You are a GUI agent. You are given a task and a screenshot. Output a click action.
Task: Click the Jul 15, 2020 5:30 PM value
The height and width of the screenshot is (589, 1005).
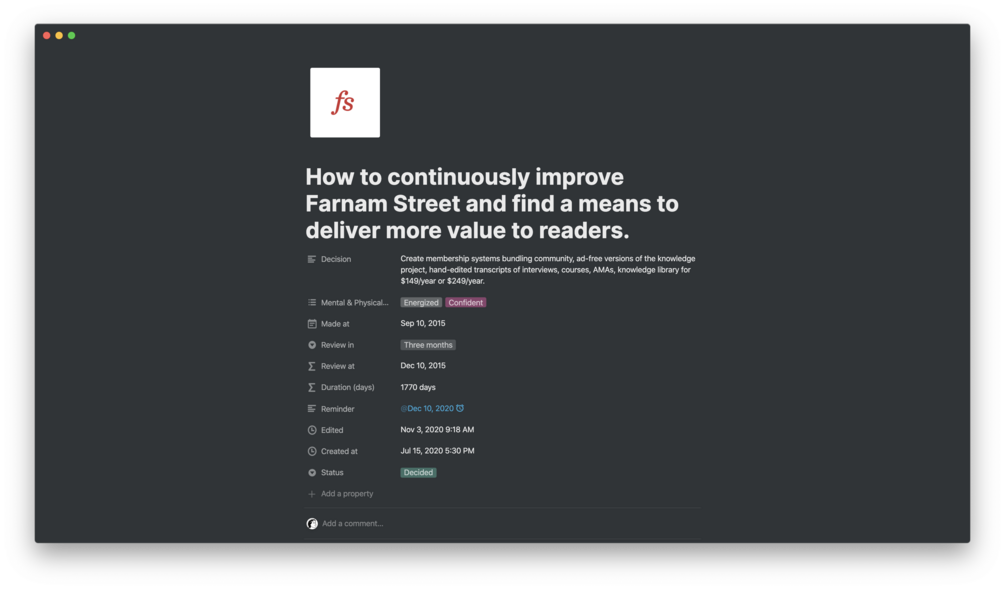(437, 451)
